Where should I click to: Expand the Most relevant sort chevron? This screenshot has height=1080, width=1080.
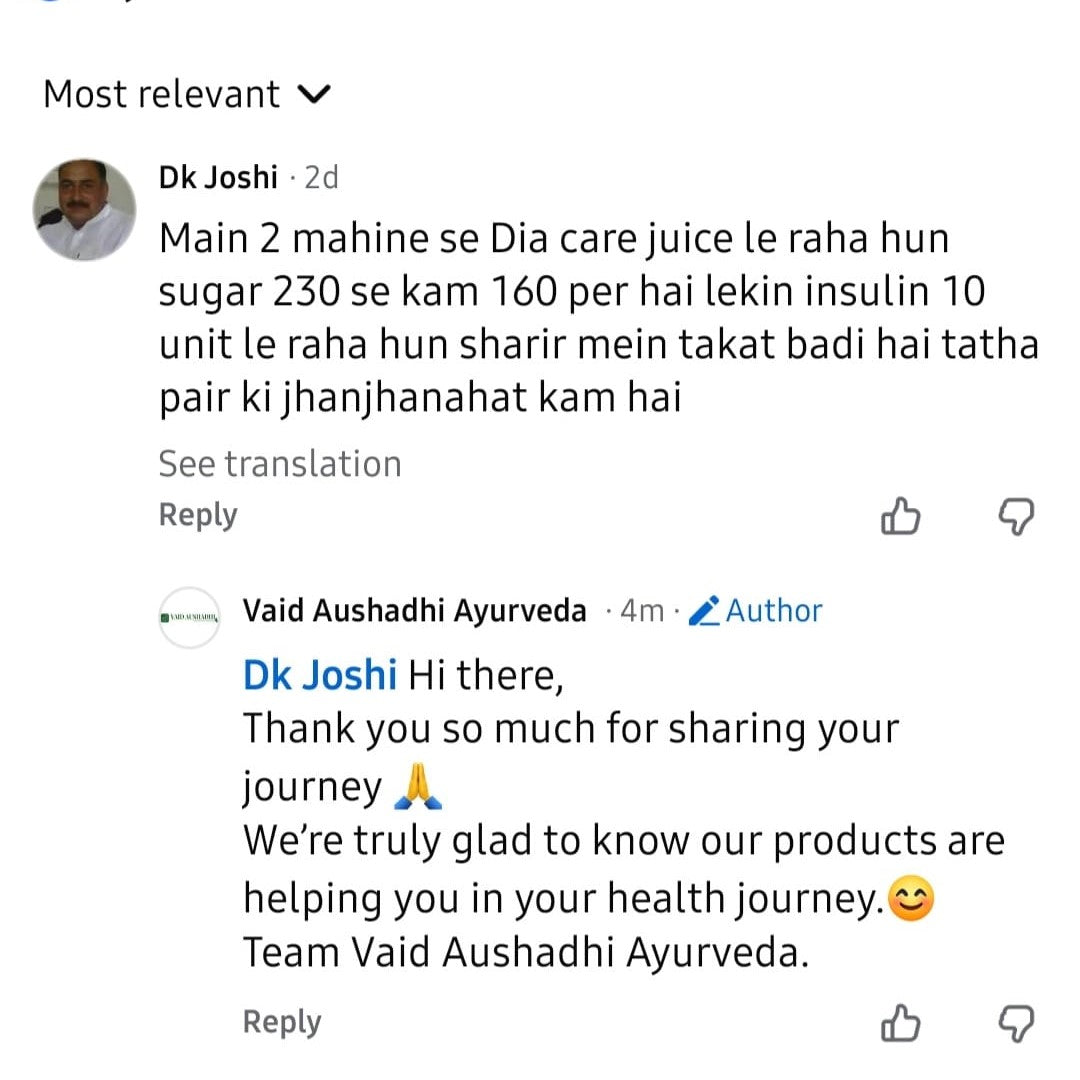(x=314, y=95)
